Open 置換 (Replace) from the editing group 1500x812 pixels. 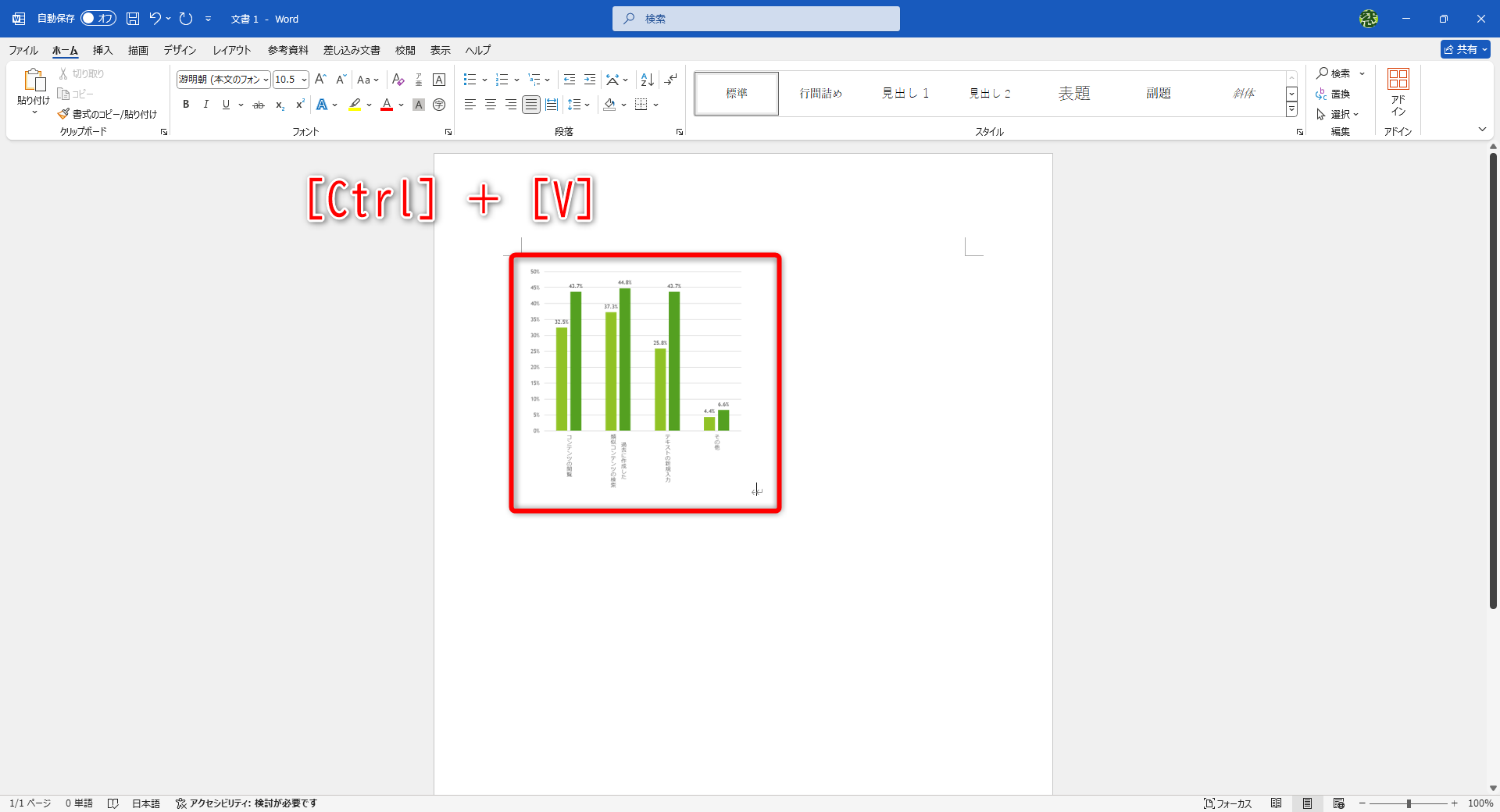pyautogui.click(x=1338, y=95)
